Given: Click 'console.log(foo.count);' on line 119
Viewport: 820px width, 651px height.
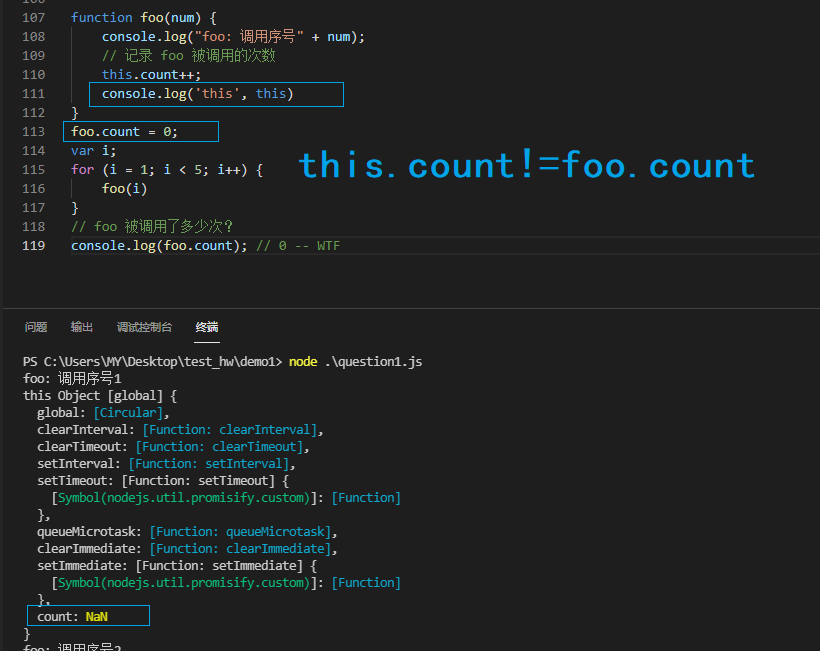Looking at the screenshot, I should [159, 246].
